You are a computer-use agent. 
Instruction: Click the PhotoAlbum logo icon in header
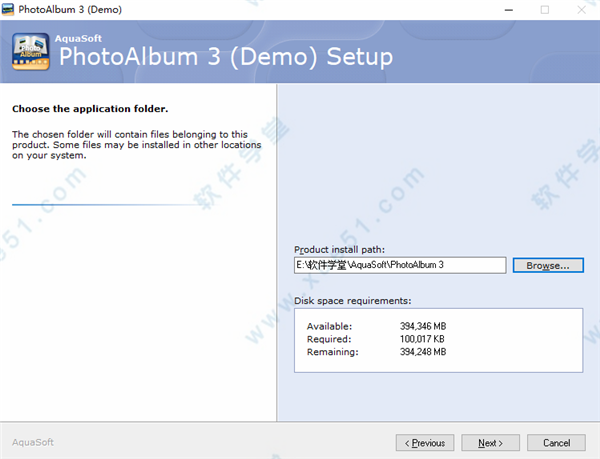click(x=31, y=52)
